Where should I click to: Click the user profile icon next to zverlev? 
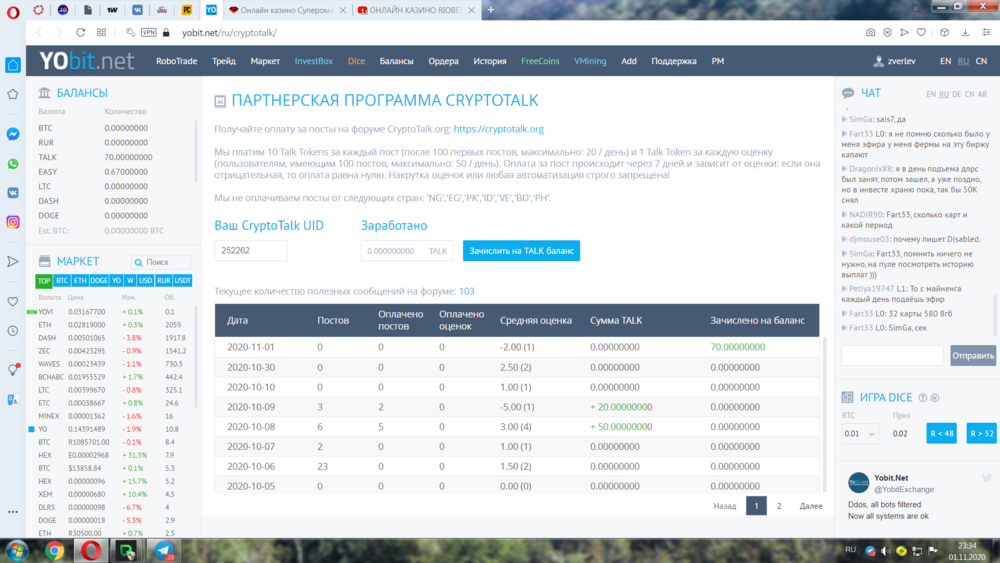point(878,61)
